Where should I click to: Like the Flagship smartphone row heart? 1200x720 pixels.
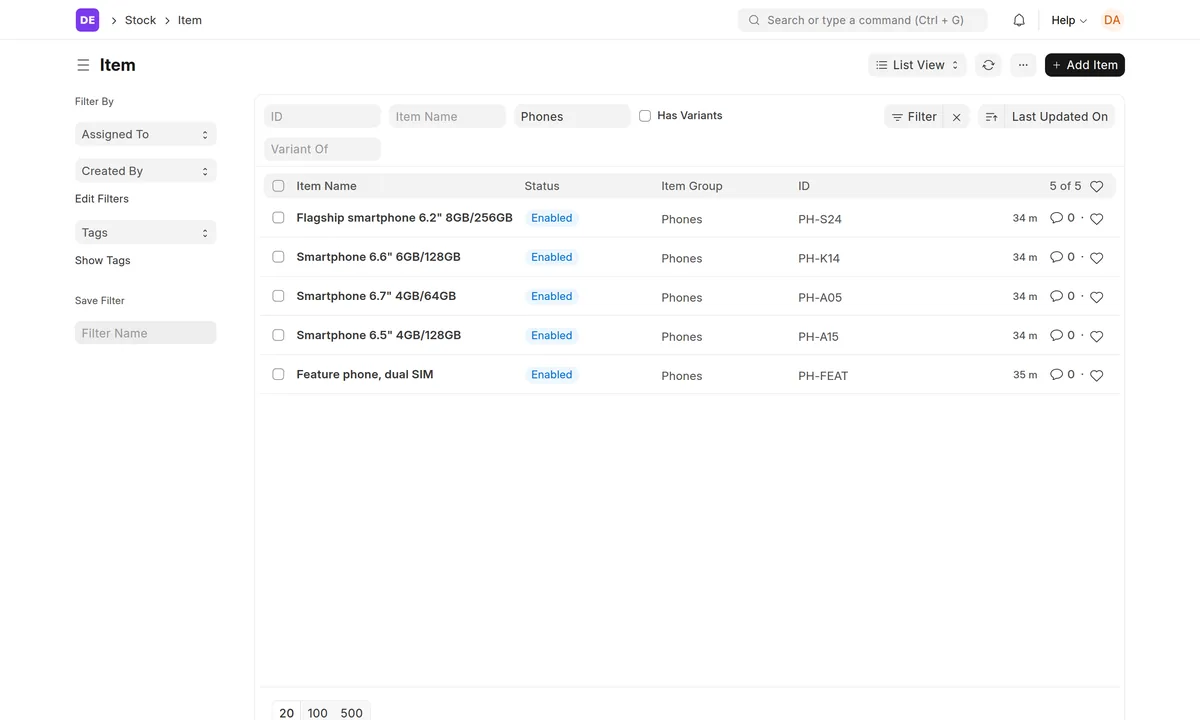1096,219
